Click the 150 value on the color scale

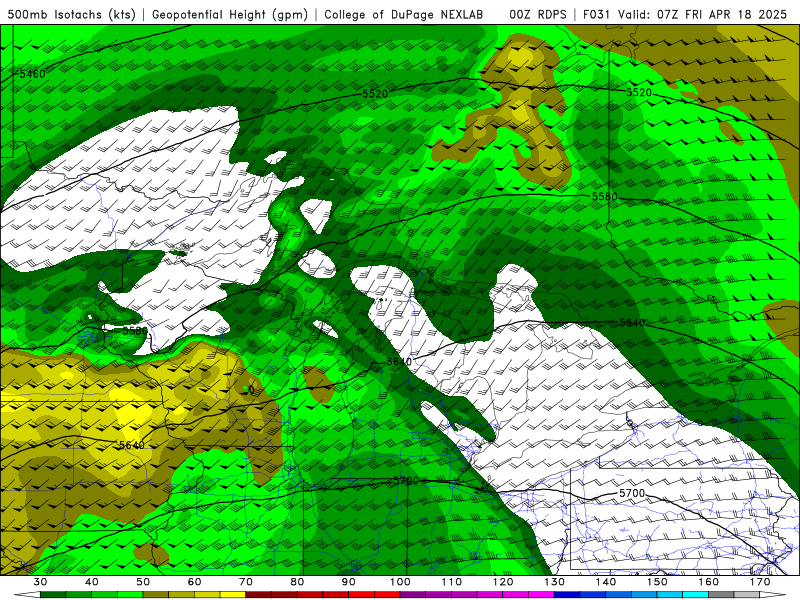click(657, 582)
